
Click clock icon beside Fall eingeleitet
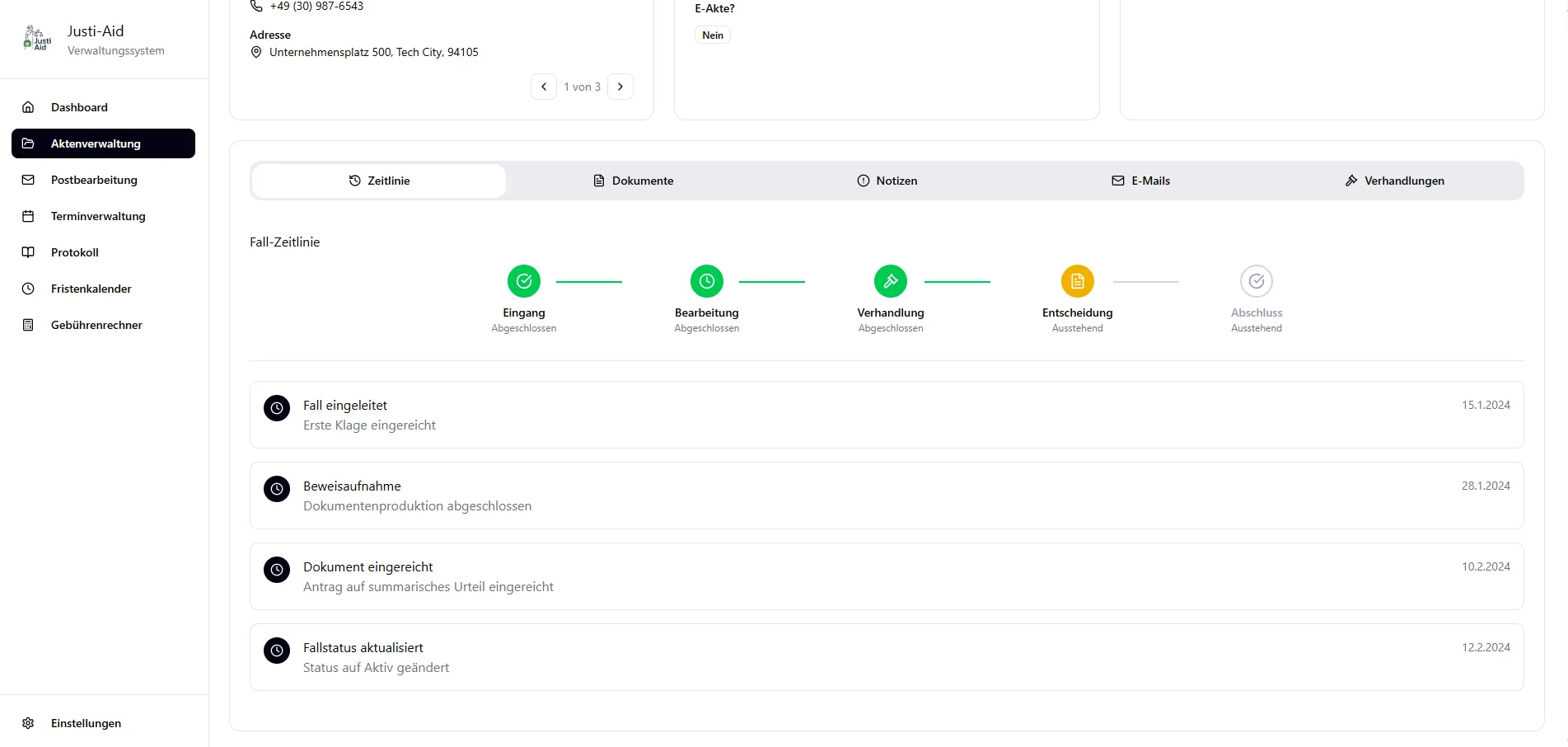tap(277, 408)
